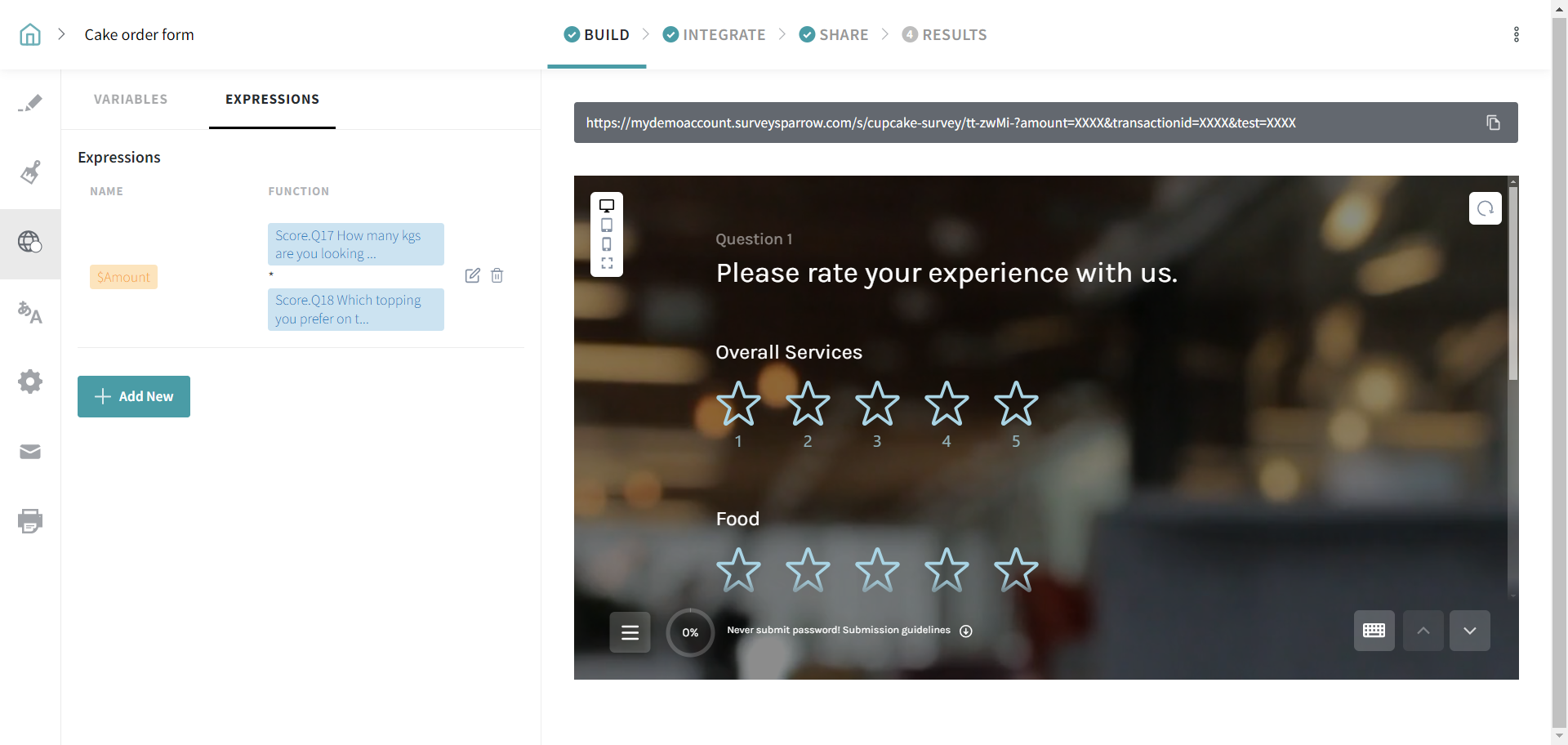Open the Integrate step
This screenshot has width=1568, height=745.
tap(714, 34)
